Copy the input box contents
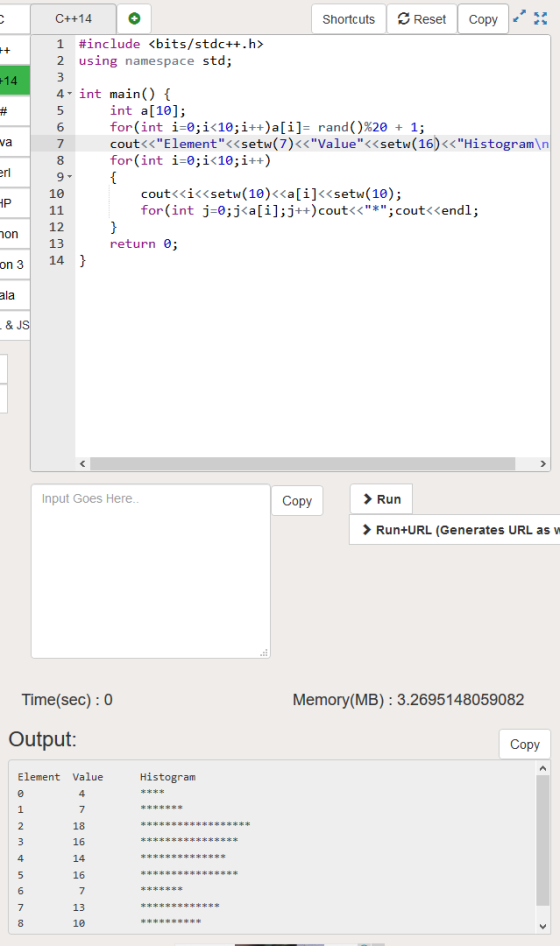 (297, 501)
